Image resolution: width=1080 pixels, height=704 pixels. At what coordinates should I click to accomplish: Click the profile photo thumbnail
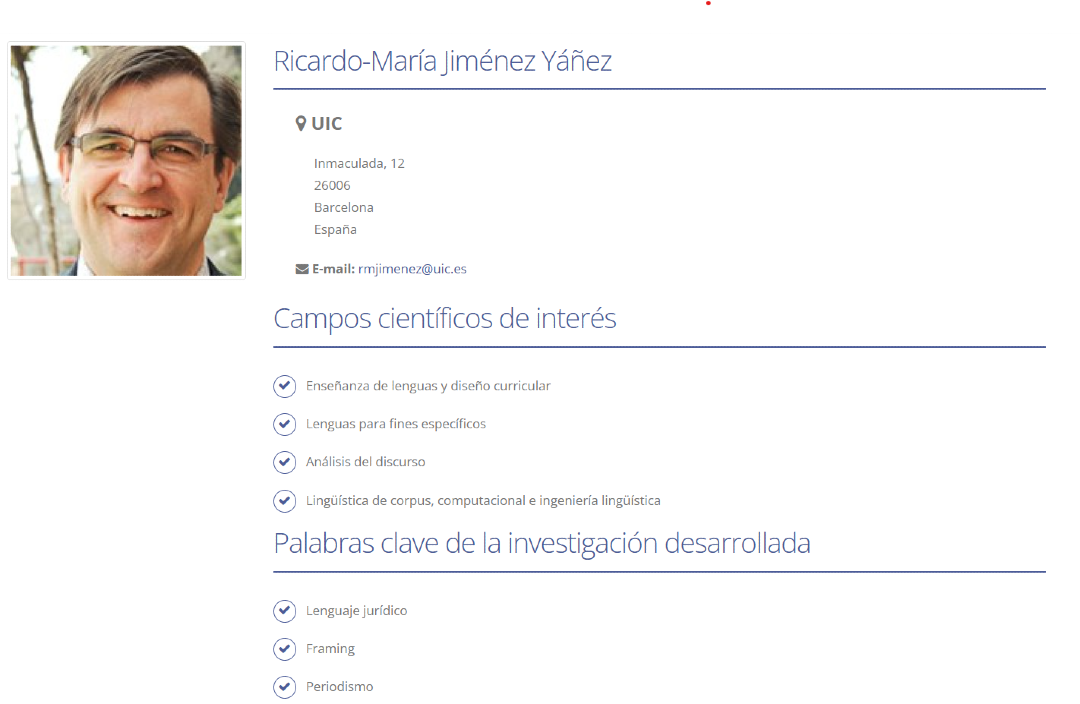click(x=126, y=160)
